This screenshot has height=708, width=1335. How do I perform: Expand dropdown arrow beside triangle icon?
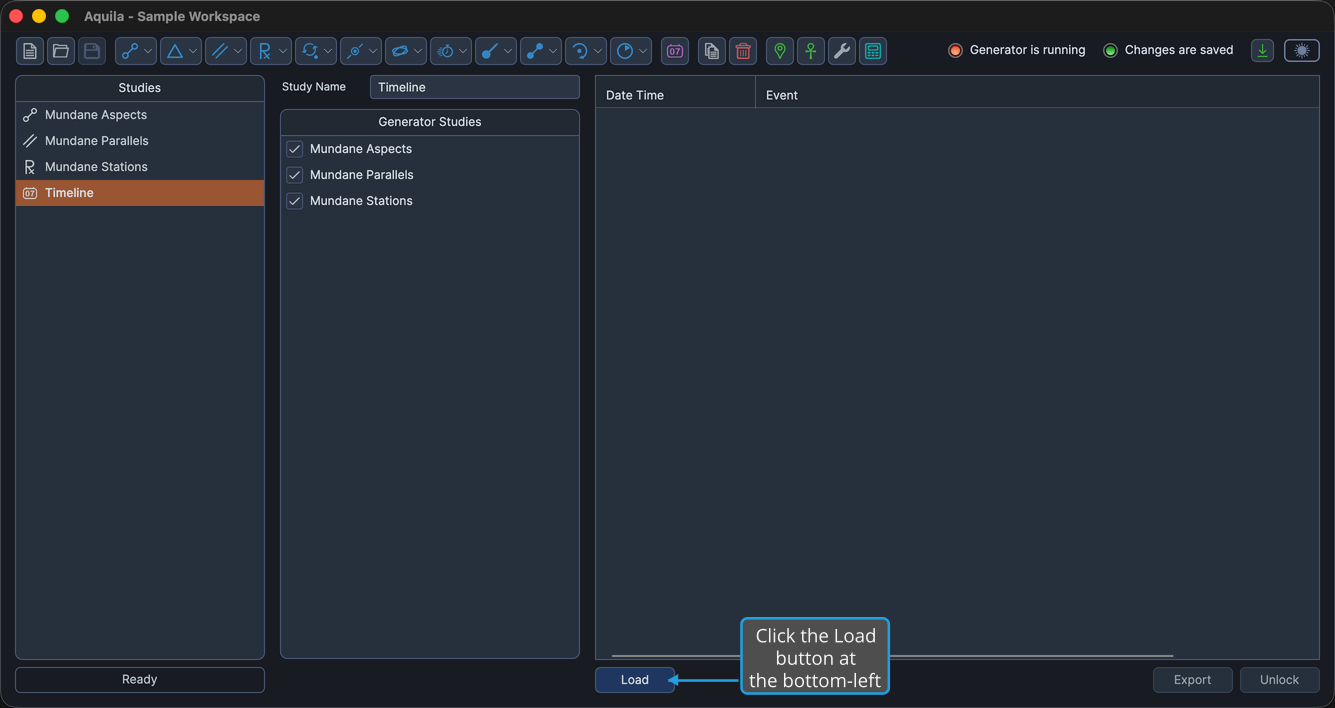[x=193, y=51]
